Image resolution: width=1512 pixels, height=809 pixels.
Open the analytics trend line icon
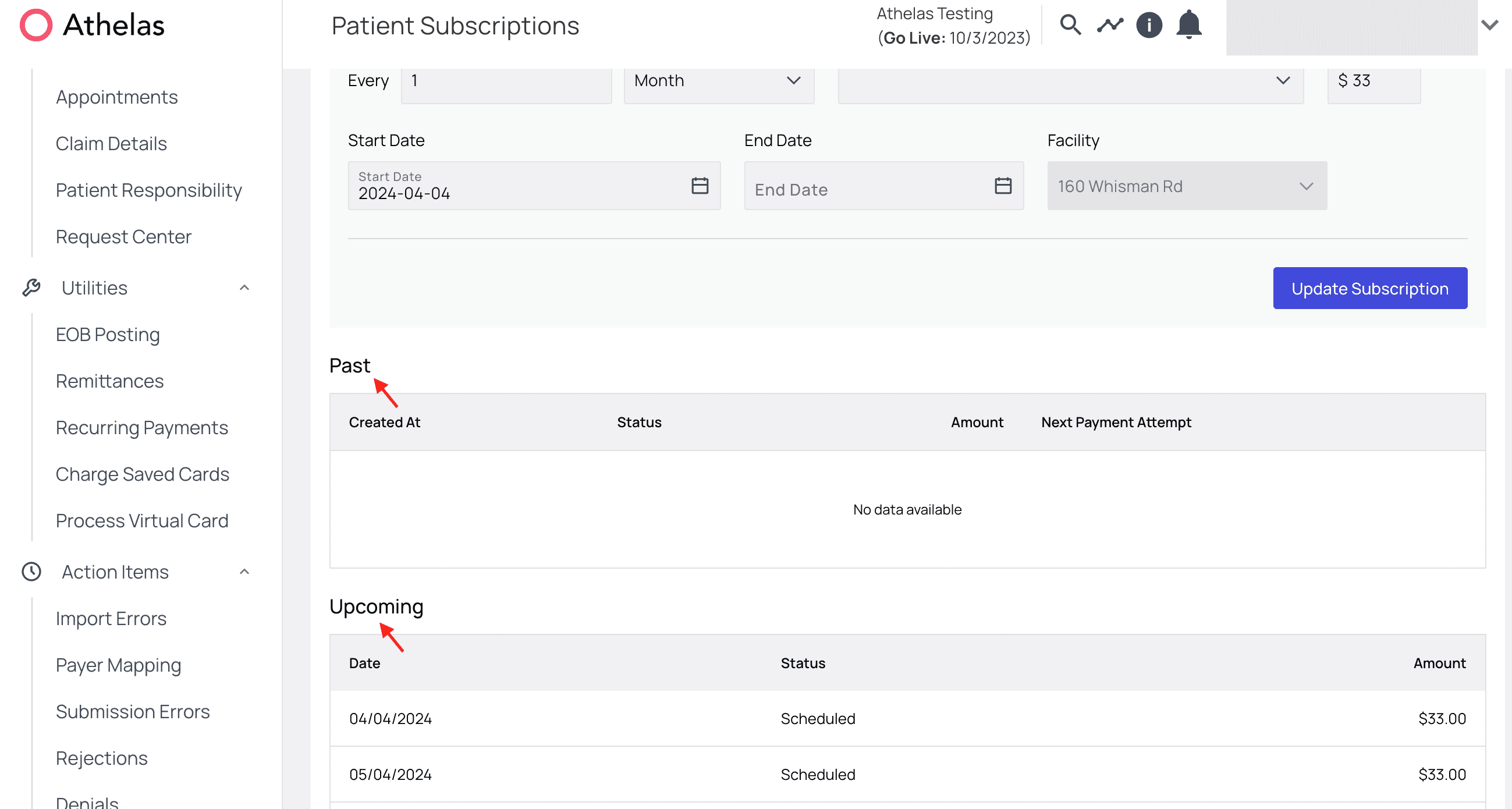[1110, 25]
